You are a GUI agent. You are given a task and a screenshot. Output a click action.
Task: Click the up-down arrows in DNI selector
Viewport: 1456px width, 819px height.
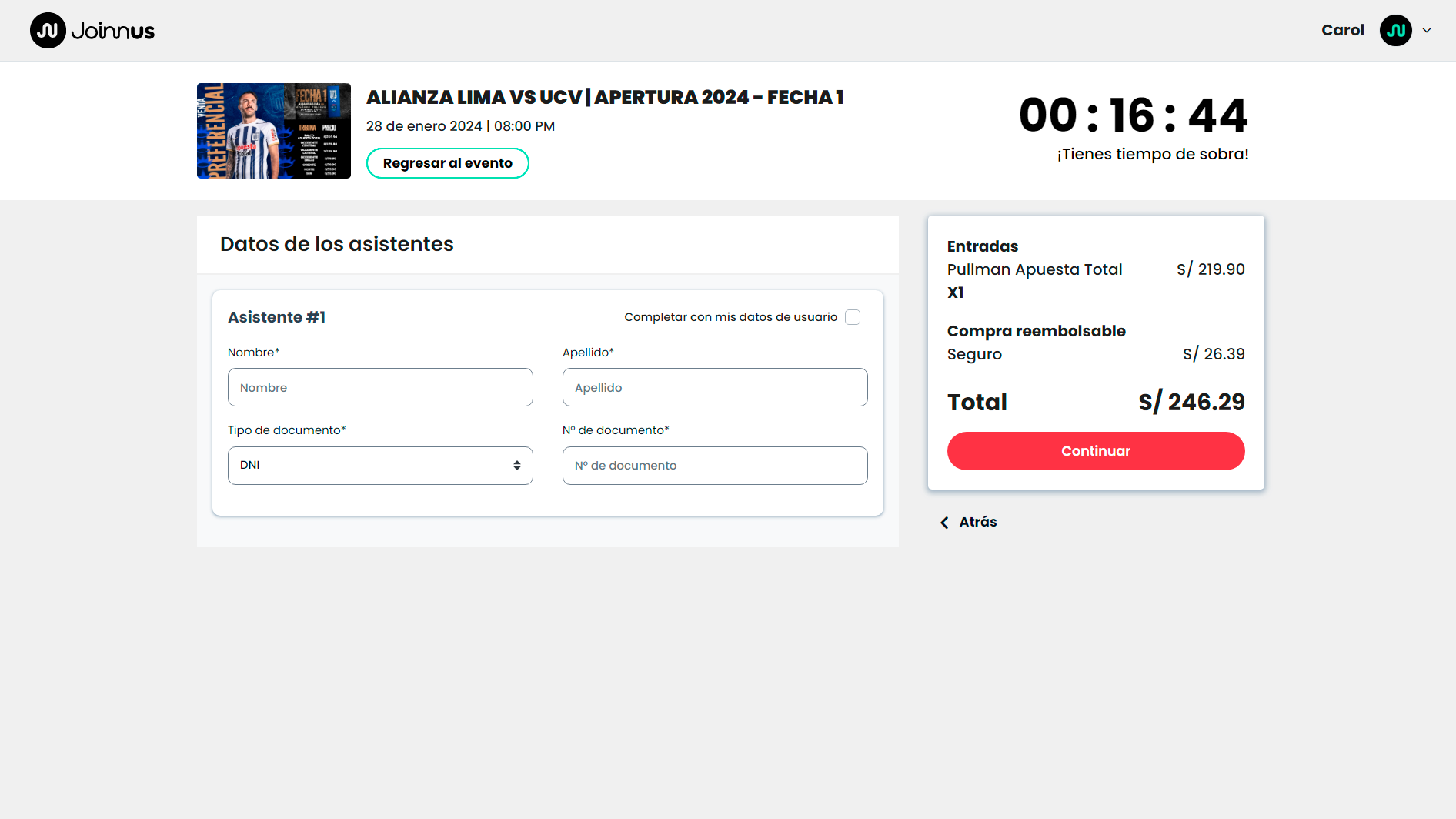[517, 466]
